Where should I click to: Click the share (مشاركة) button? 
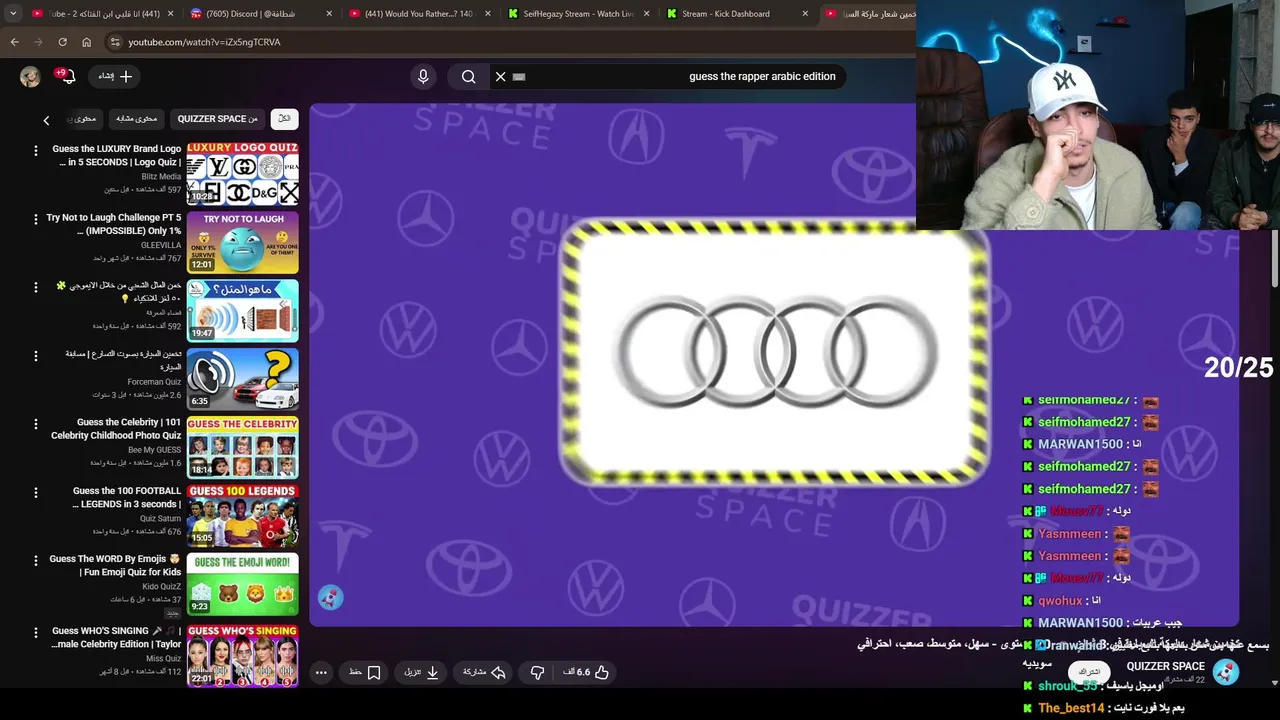[485, 672]
